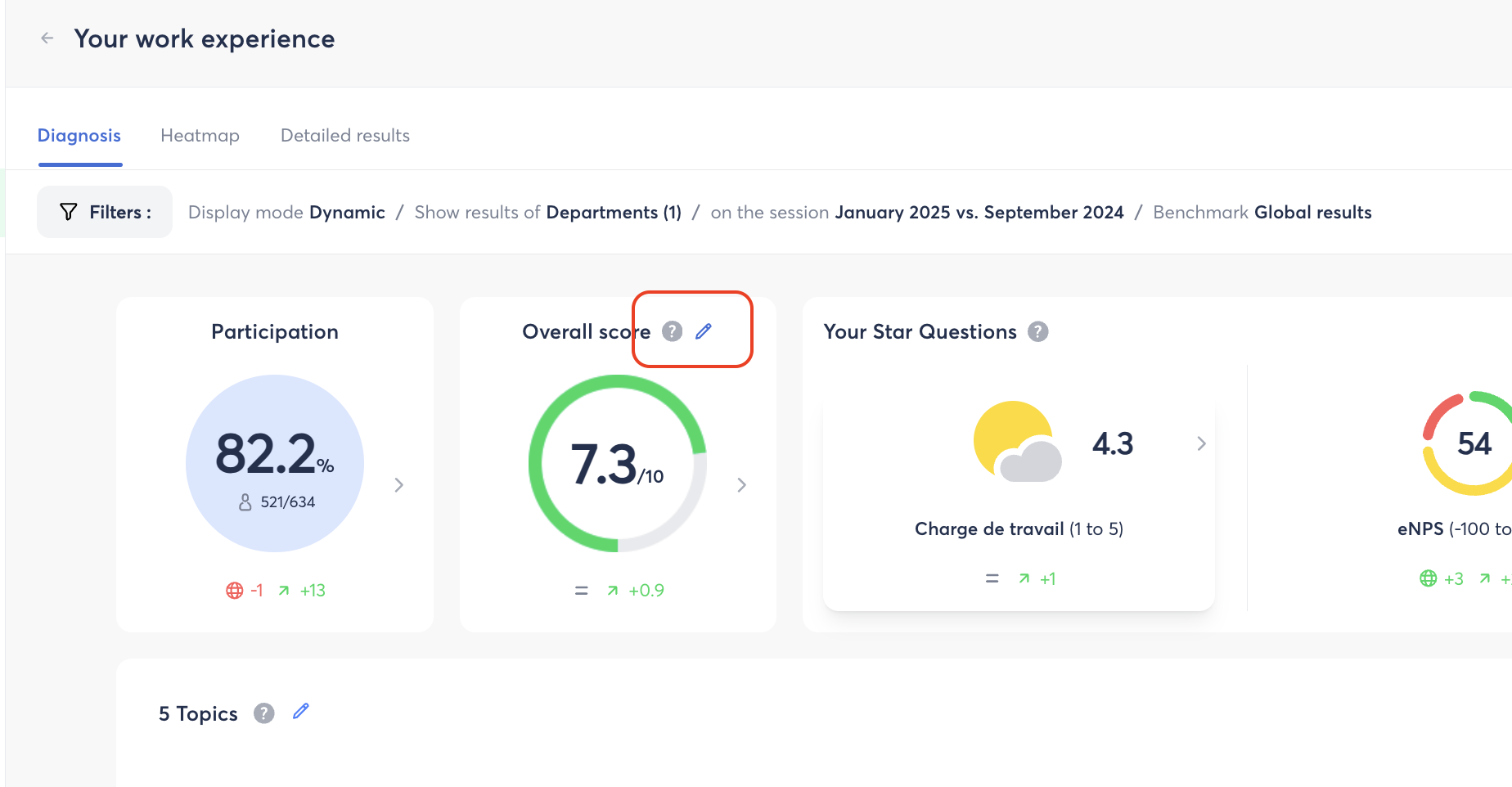Change Display mode Dynamic filter
Screen dimensions: 1512x787
[286, 213]
